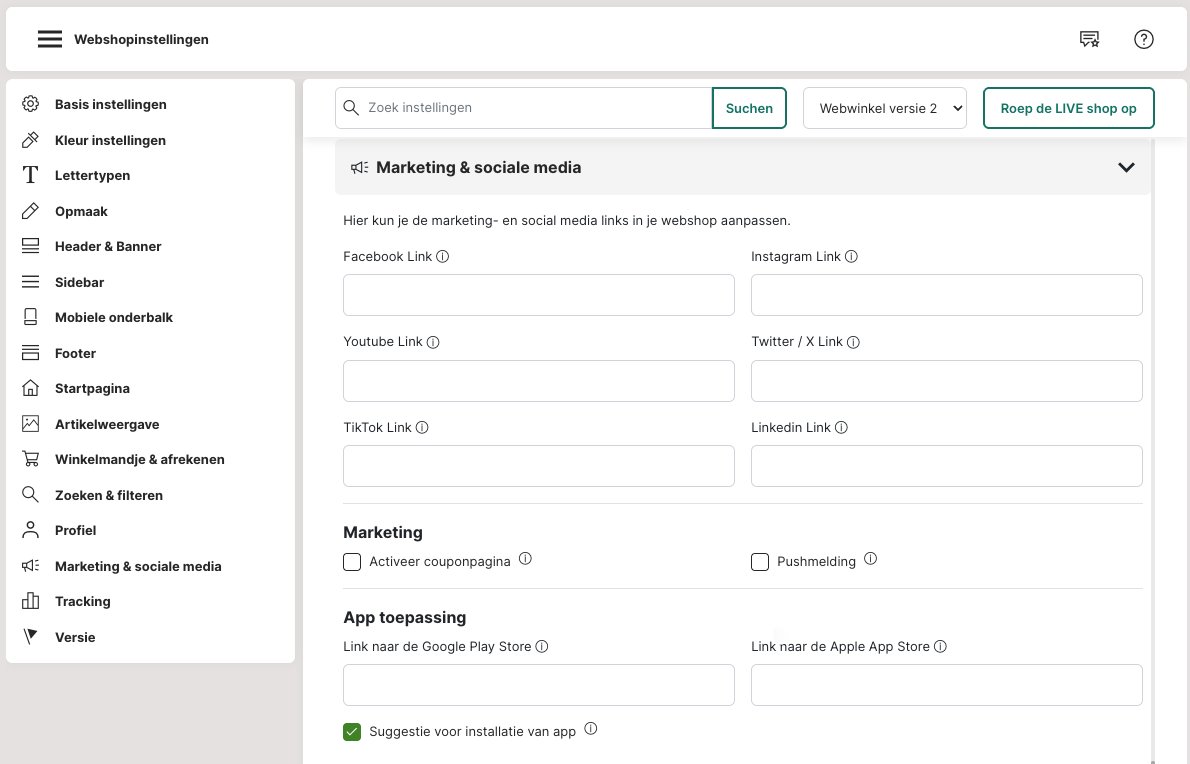Collapse the Marketing & sociale media section
Image resolution: width=1190 pixels, height=764 pixels.
1126,168
